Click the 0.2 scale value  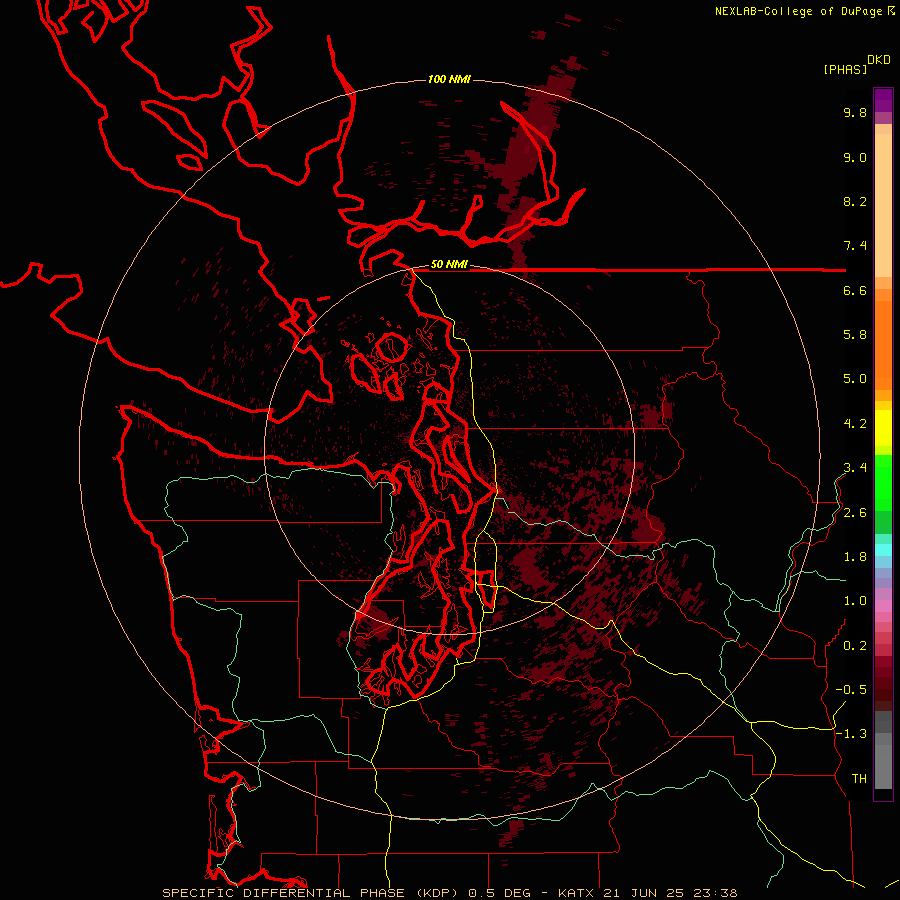[x=855, y=646]
